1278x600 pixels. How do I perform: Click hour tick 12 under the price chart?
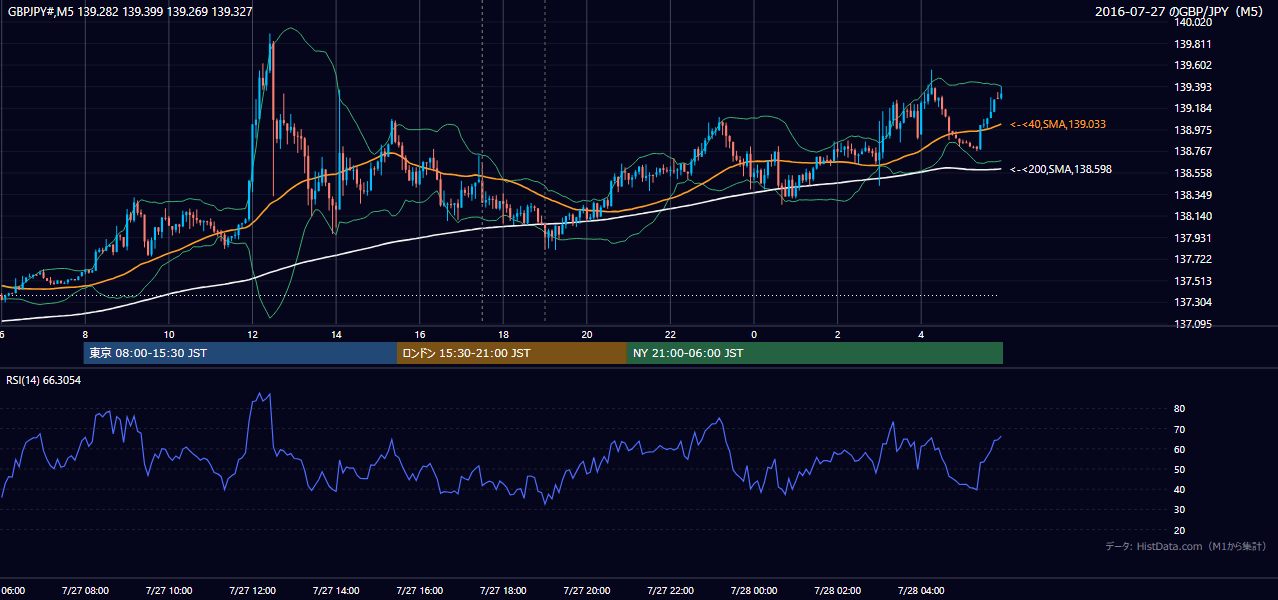(x=253, y=334)
